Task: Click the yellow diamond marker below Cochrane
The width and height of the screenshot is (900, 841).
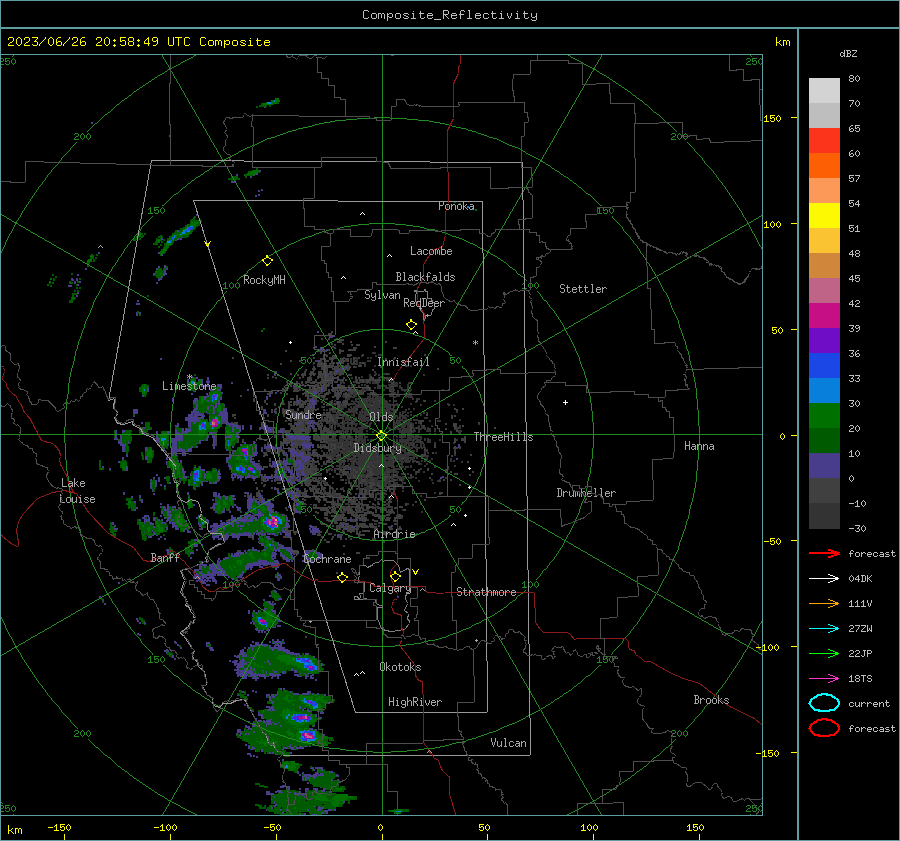Action: point(342,577)
